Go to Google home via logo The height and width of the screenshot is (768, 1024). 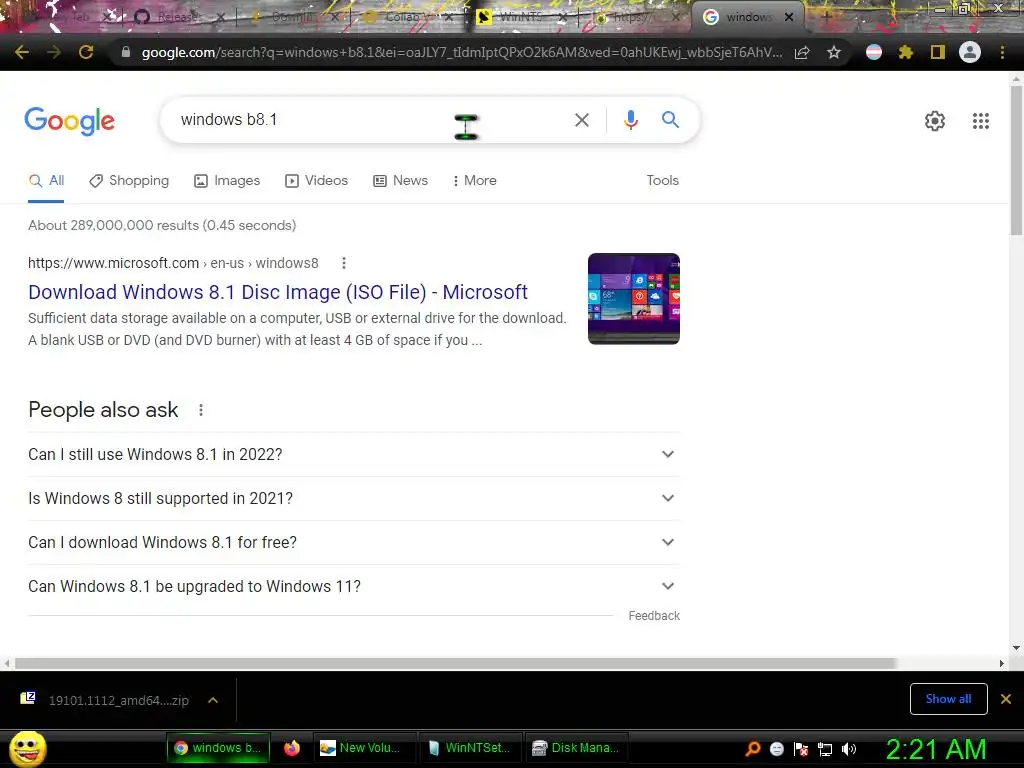pyautogui.click(x=69, y=121)
